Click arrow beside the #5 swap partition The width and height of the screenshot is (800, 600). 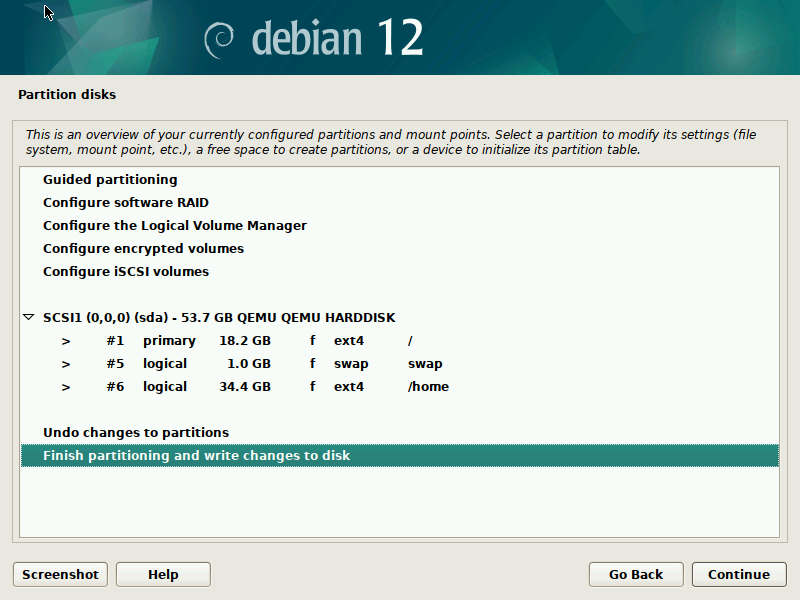coord(66,364)
